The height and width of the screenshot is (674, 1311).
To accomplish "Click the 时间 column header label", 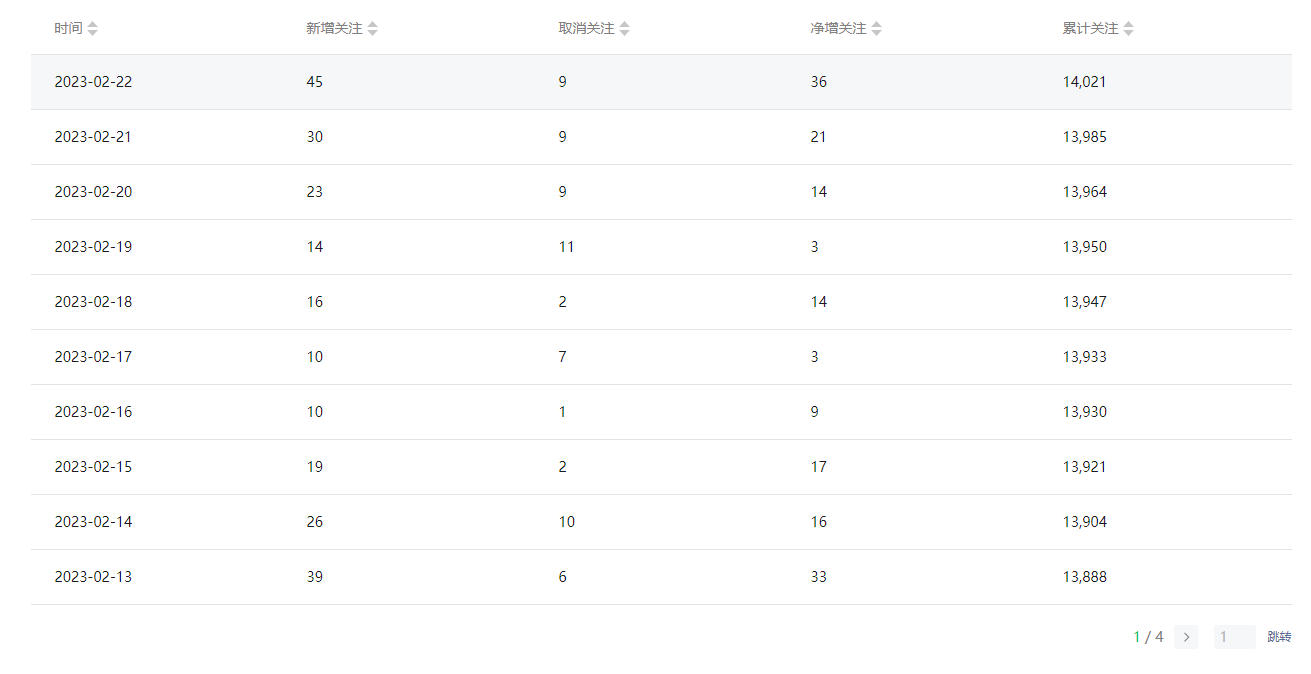I will click(68, 29).
